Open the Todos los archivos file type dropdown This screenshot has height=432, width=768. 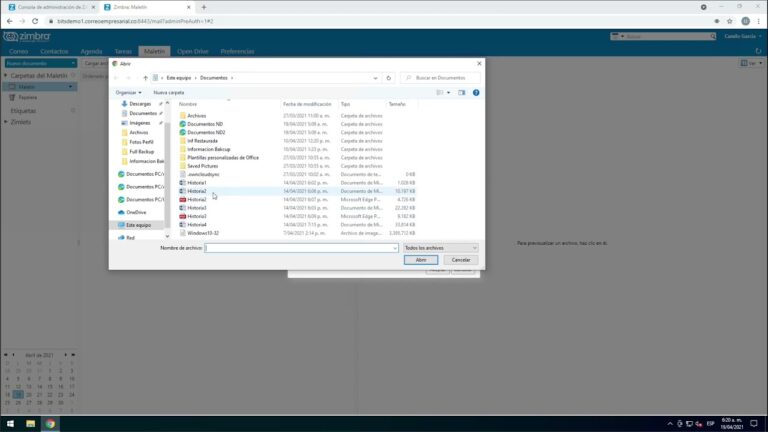pyautogui.click(x=440, y=248)
